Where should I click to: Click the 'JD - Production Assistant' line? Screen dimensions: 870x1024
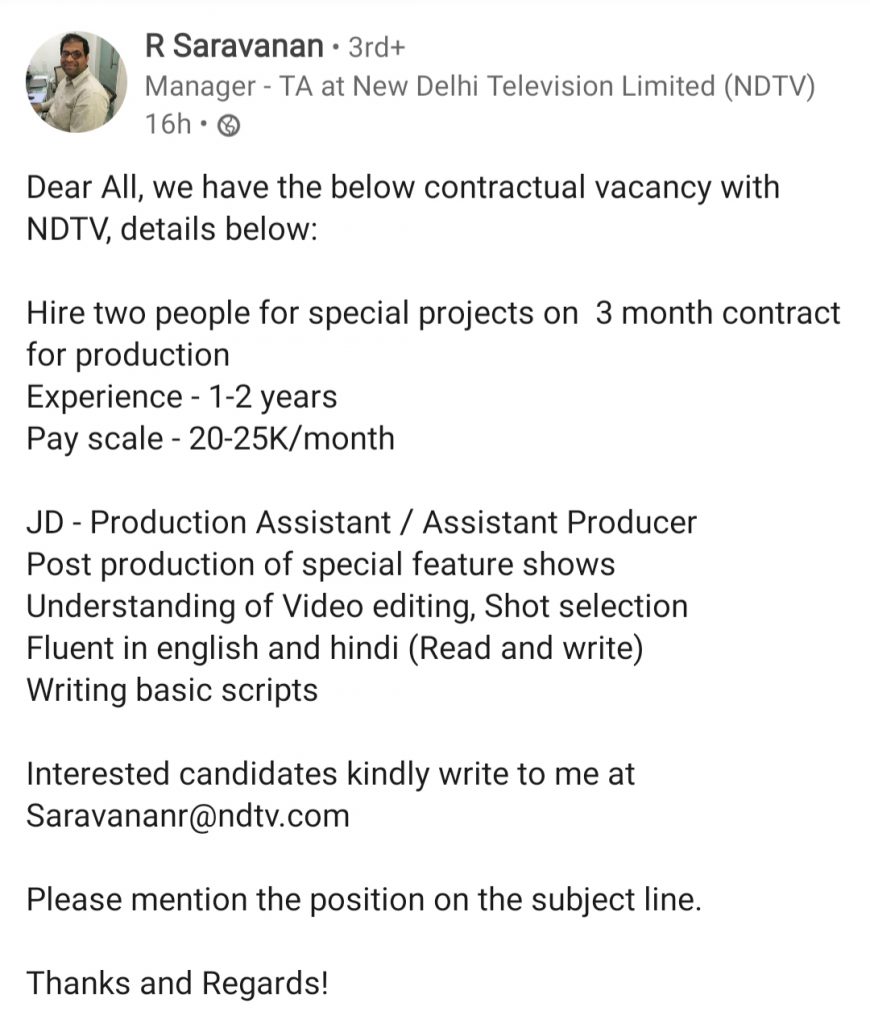coord(361,522)
